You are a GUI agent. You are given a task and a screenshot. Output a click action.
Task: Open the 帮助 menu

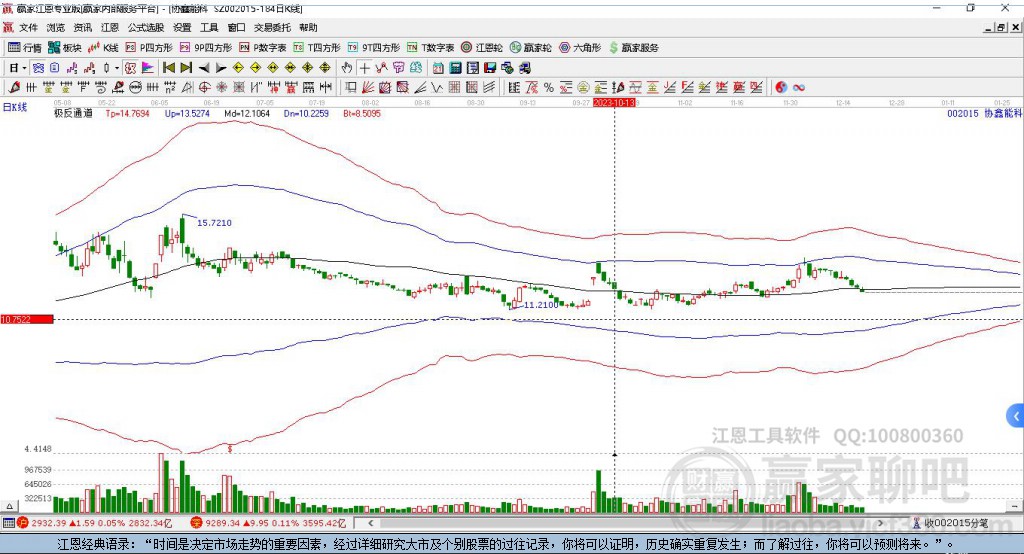click(308, 27)
